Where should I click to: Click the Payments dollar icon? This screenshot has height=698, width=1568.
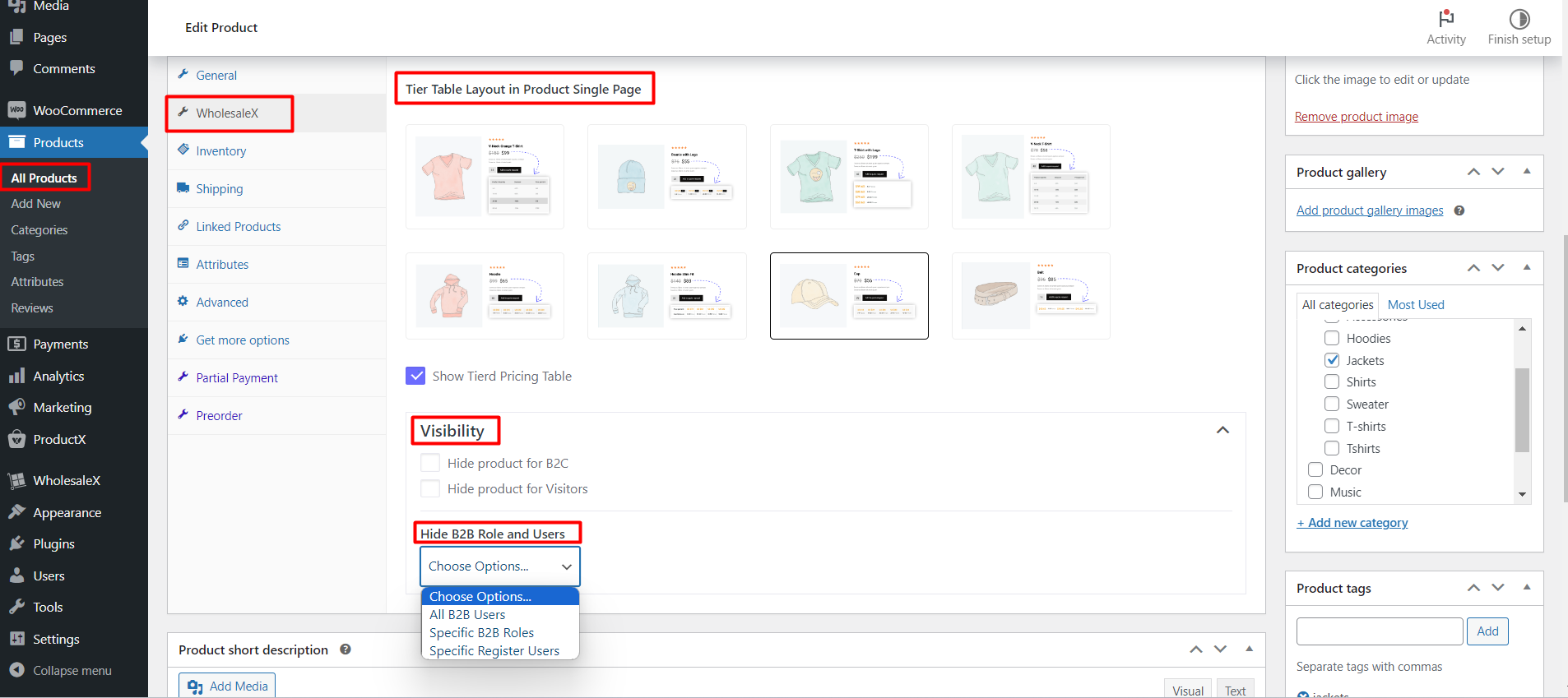(x=16, y=344)
